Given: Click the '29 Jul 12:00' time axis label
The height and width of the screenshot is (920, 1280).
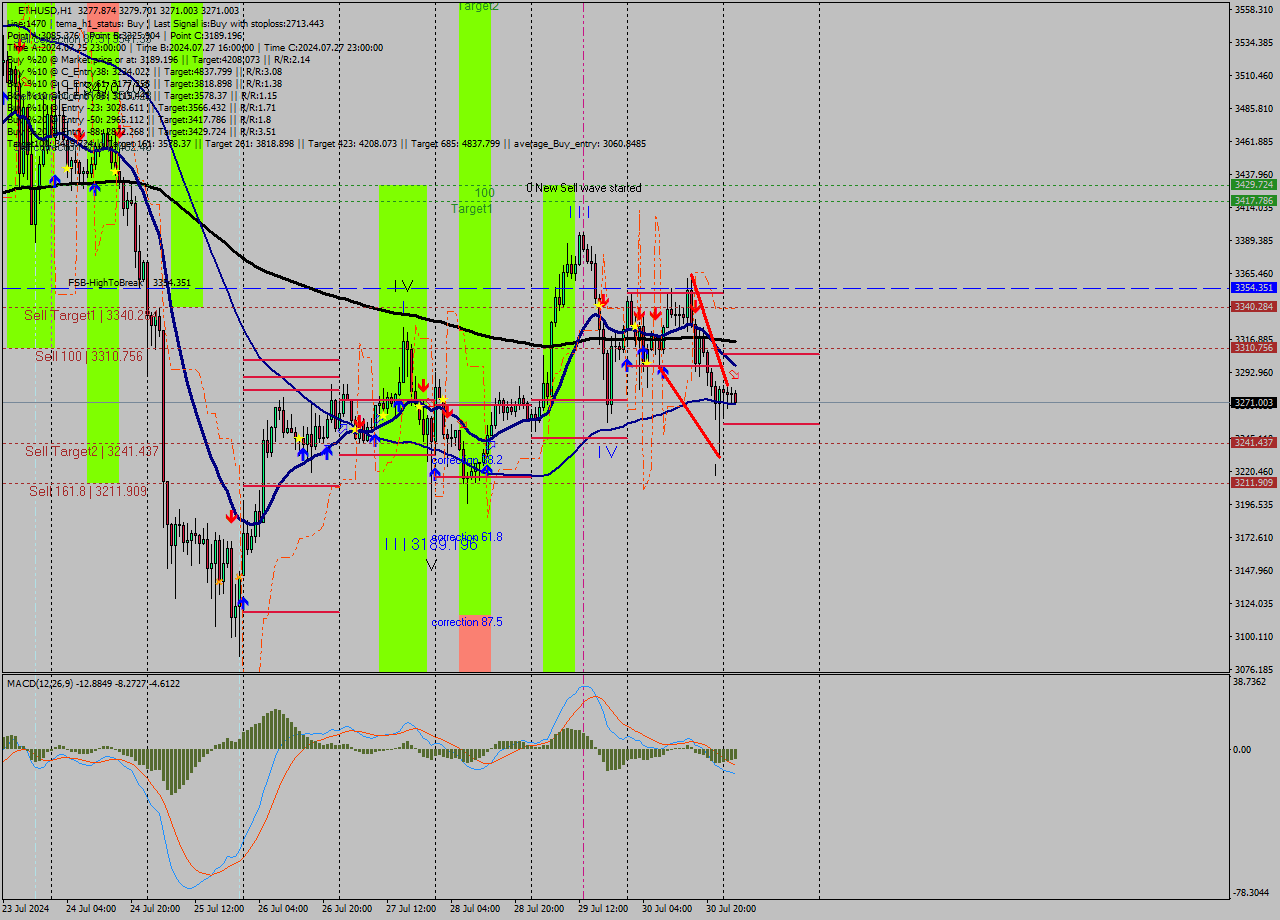Looking at the screenshot, I should (603, 909).
